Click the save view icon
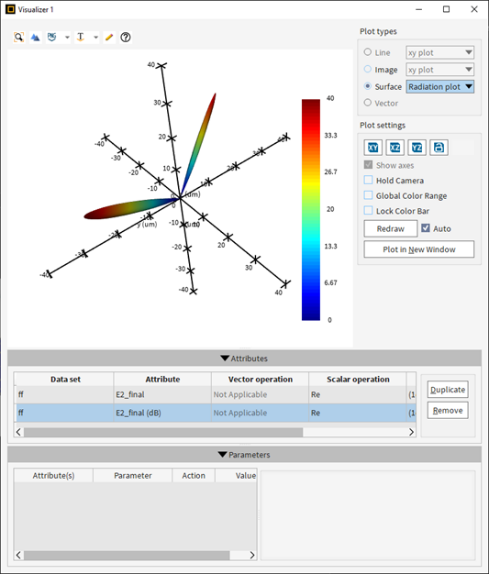This screenshot has height=574, width=489. pyautogui.click(x=439, y=148)
